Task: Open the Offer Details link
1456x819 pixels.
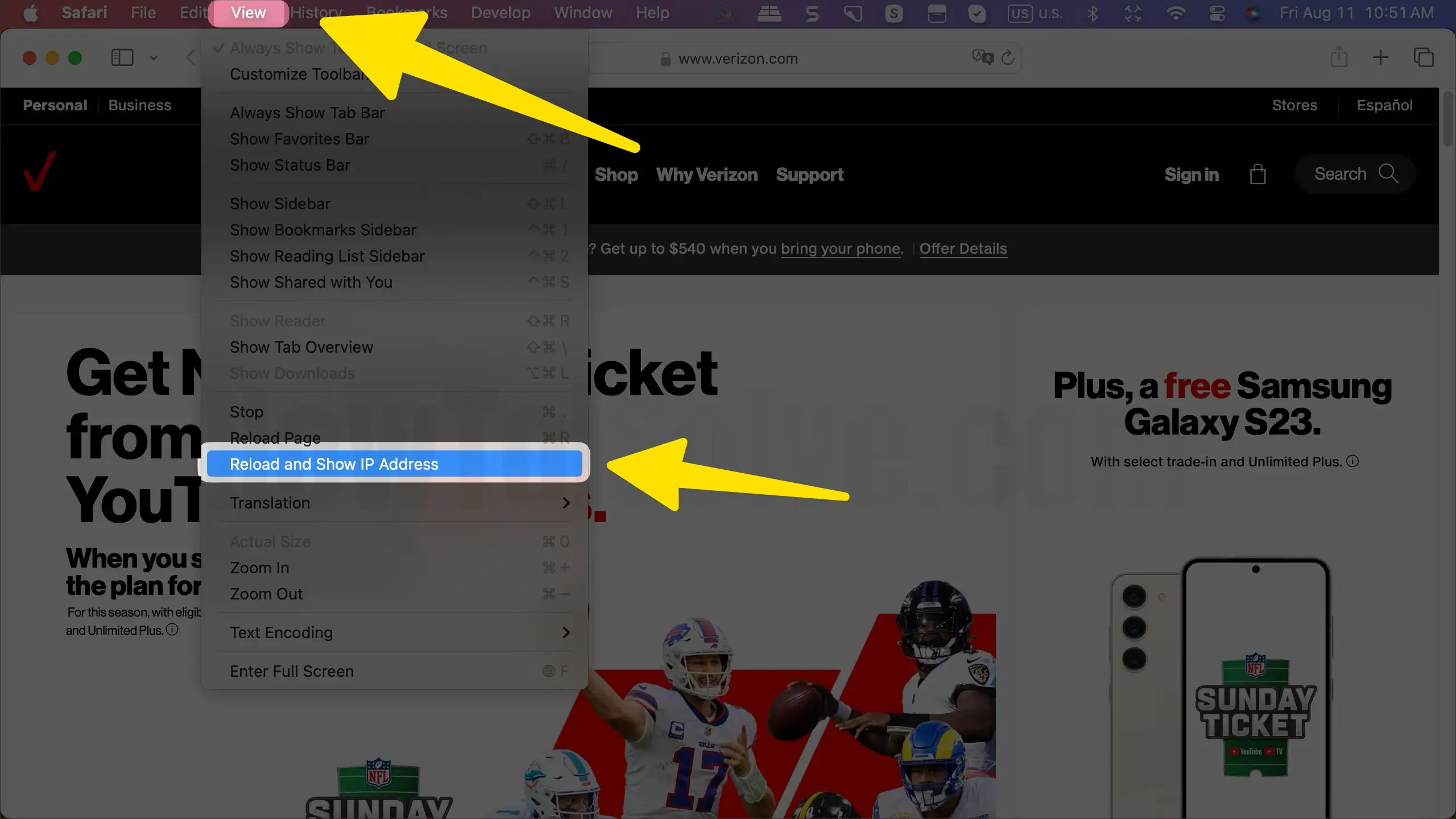Action: [x=963, y=249]
